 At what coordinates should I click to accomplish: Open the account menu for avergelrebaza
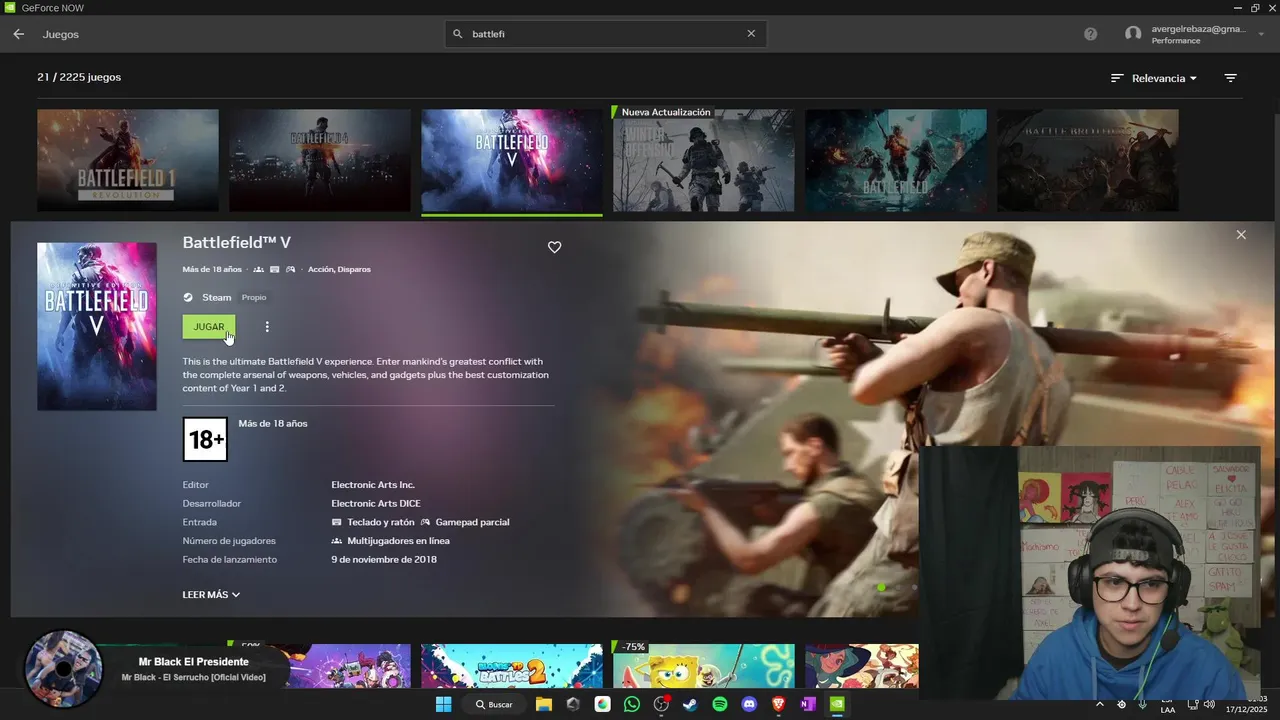coord(1194,34)
